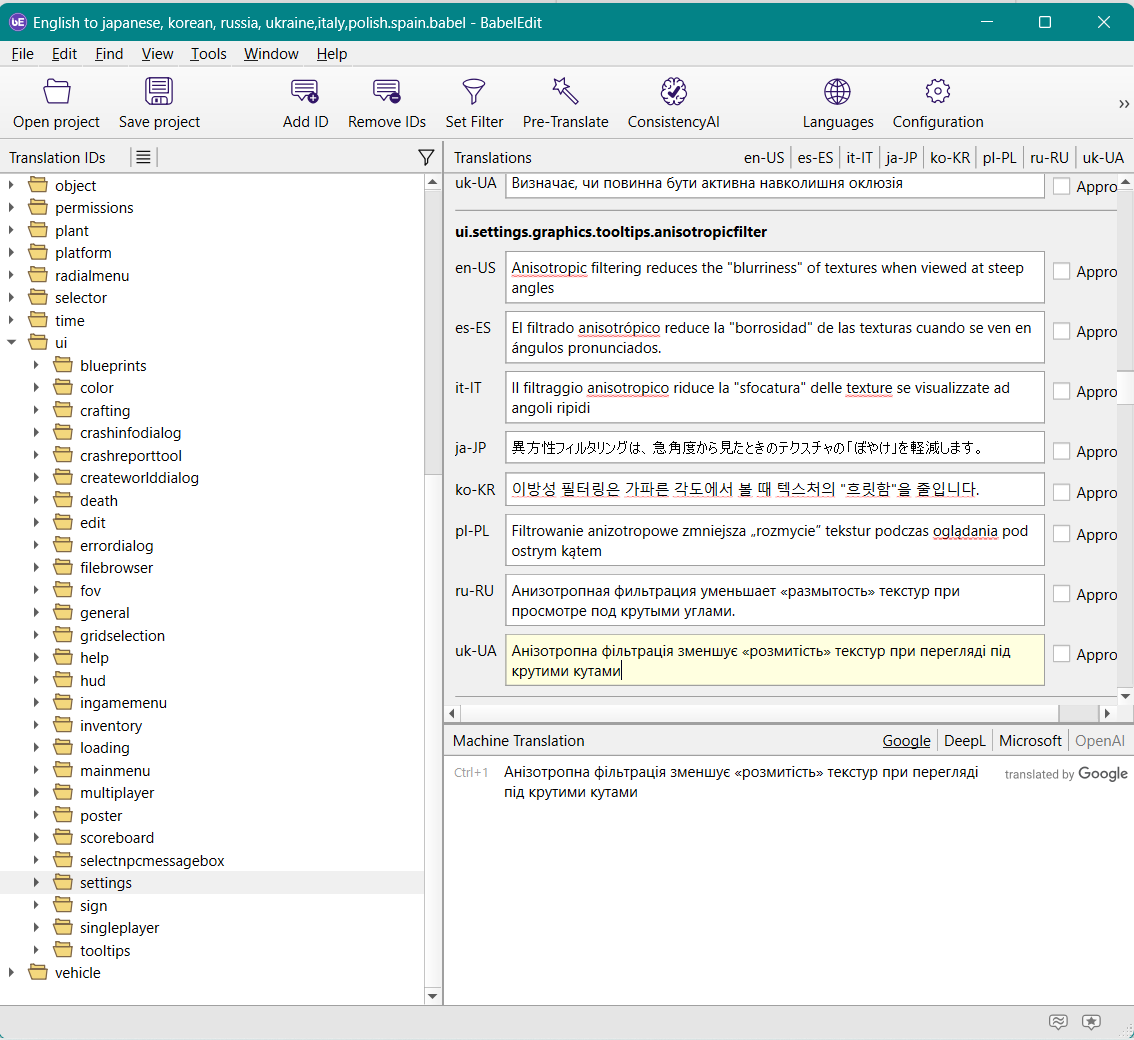The height and width of the screenshot is (1040, 1134).
Task: Click the Save project disk icon
Action: (159, 93)
